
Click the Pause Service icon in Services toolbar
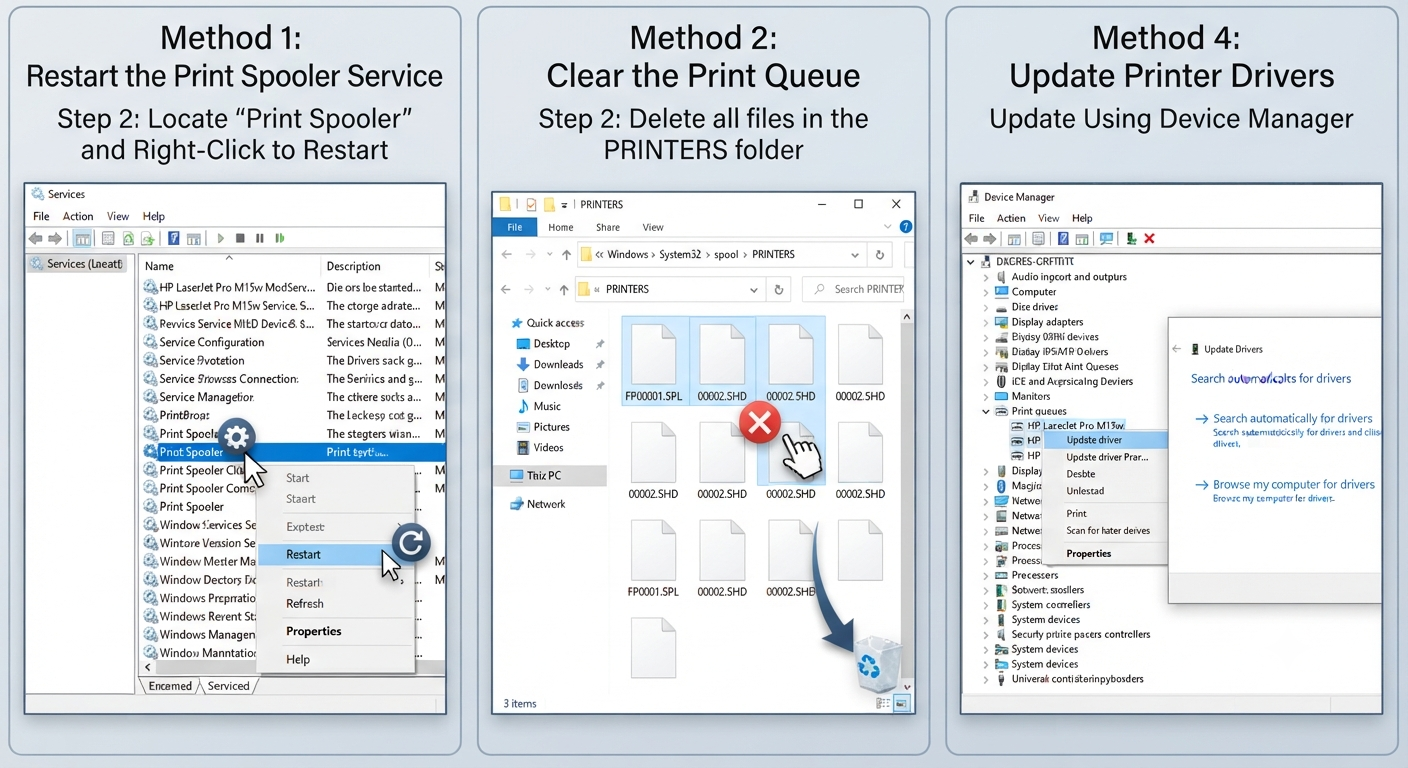click(260, 238)
